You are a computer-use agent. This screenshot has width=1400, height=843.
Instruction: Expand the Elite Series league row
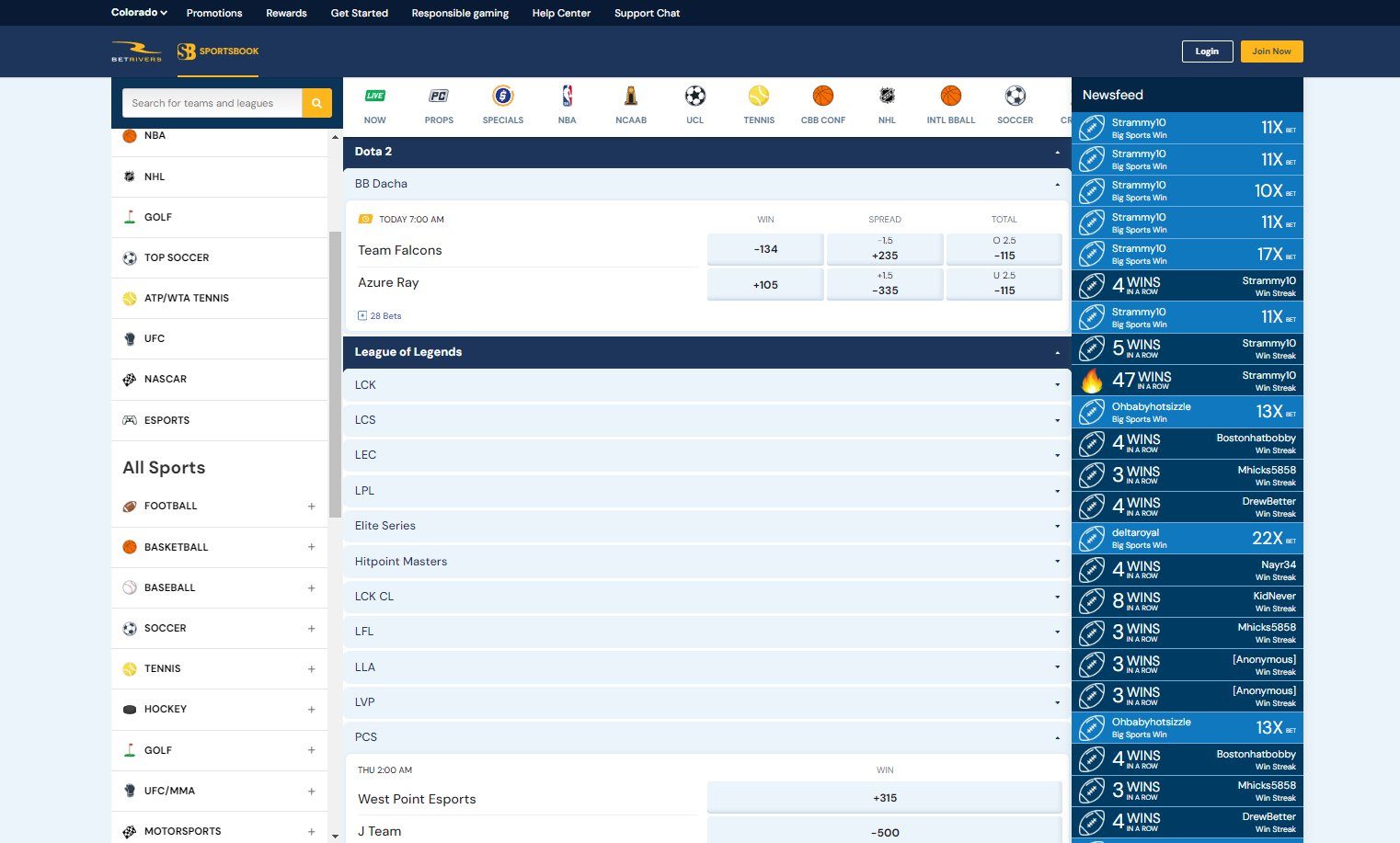(x=706, y=526)
